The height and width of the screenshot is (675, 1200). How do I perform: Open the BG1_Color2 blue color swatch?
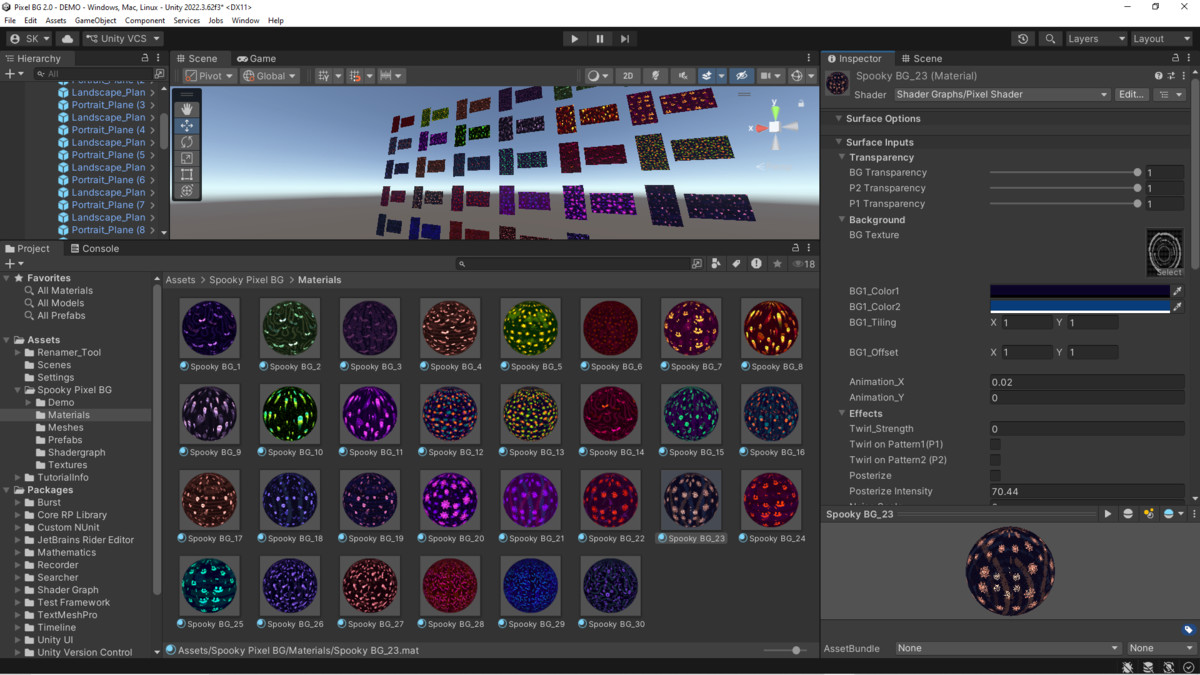pos(1079,307)
